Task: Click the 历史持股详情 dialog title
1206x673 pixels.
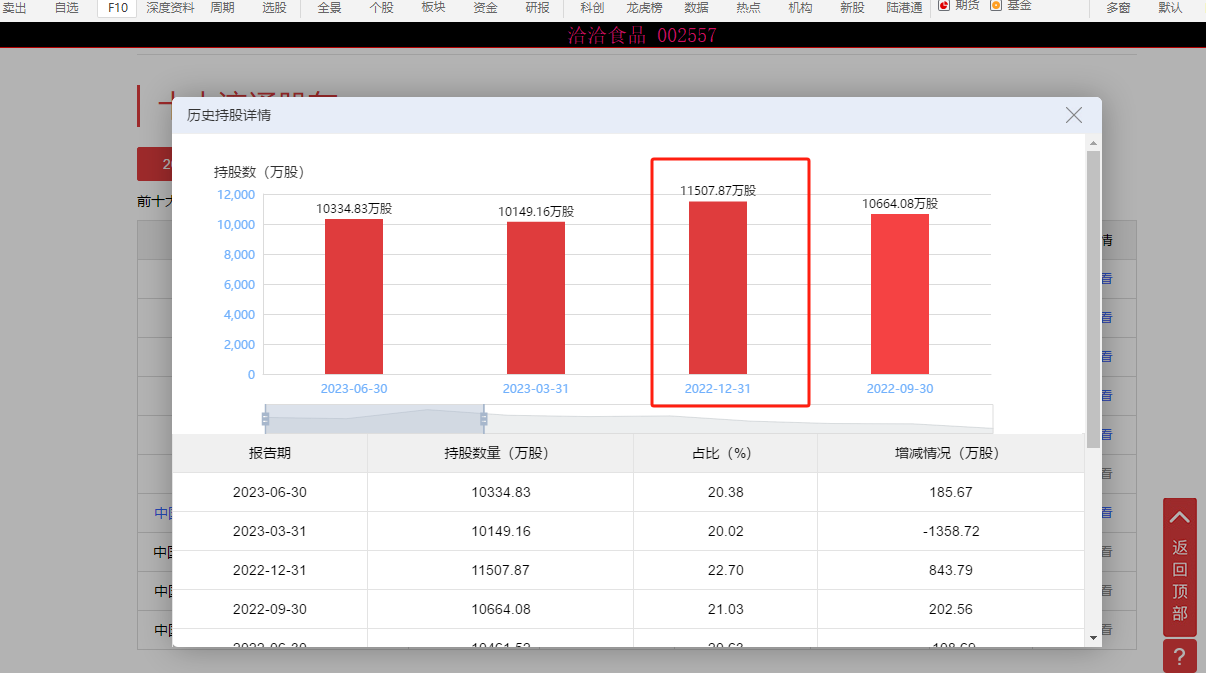Action: [229, 115]
